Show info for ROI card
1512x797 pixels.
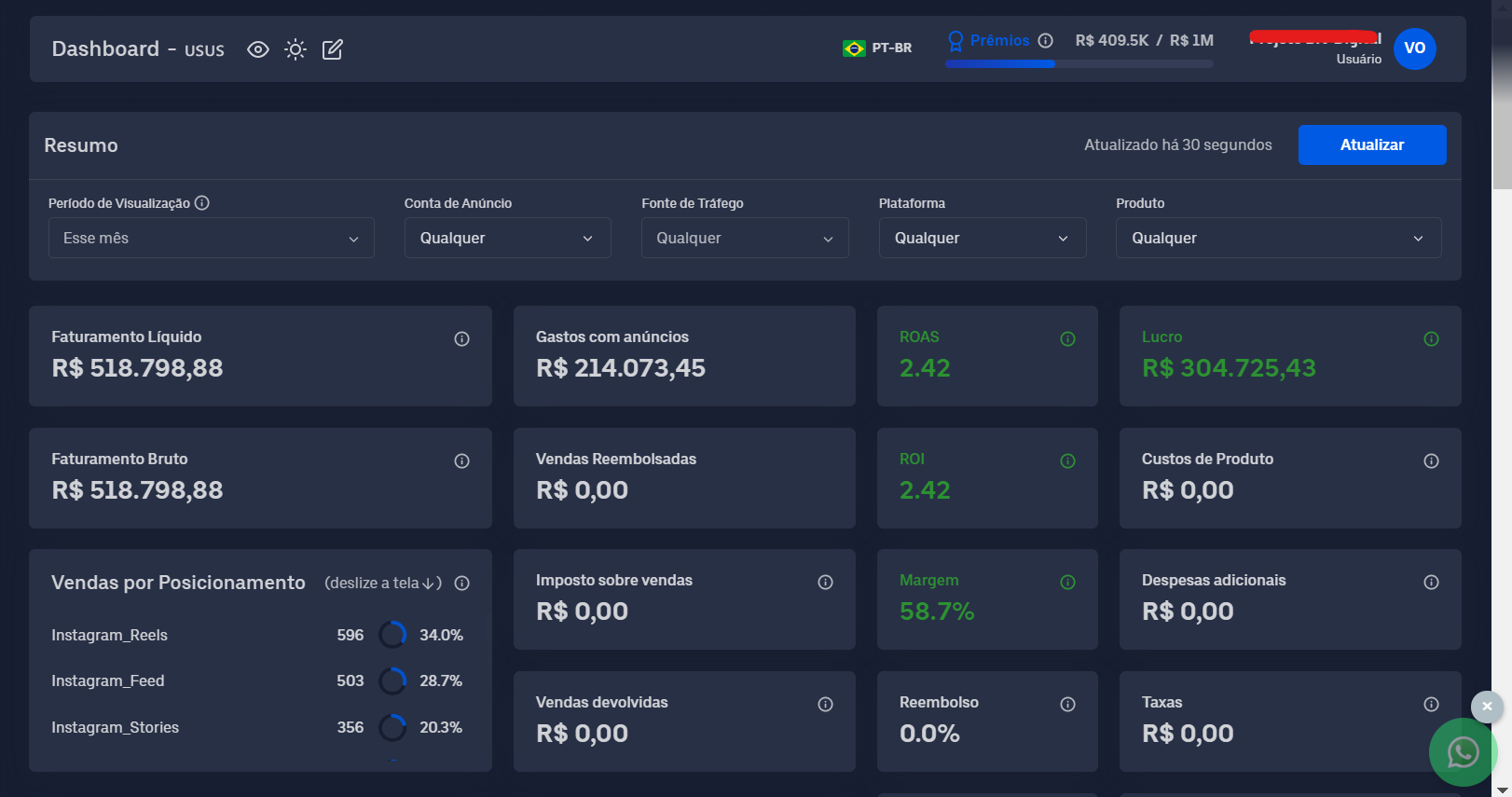pos(1067,461)
